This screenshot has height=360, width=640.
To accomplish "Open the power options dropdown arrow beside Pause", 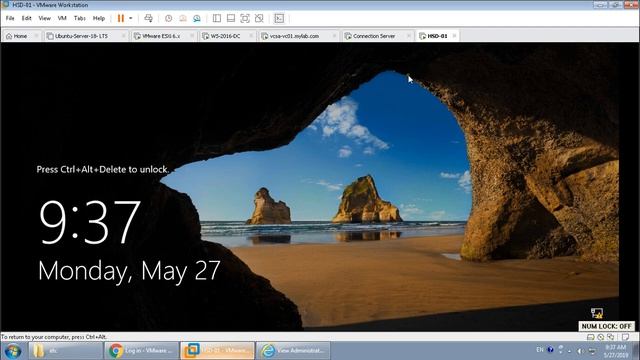I will (131, 18).
